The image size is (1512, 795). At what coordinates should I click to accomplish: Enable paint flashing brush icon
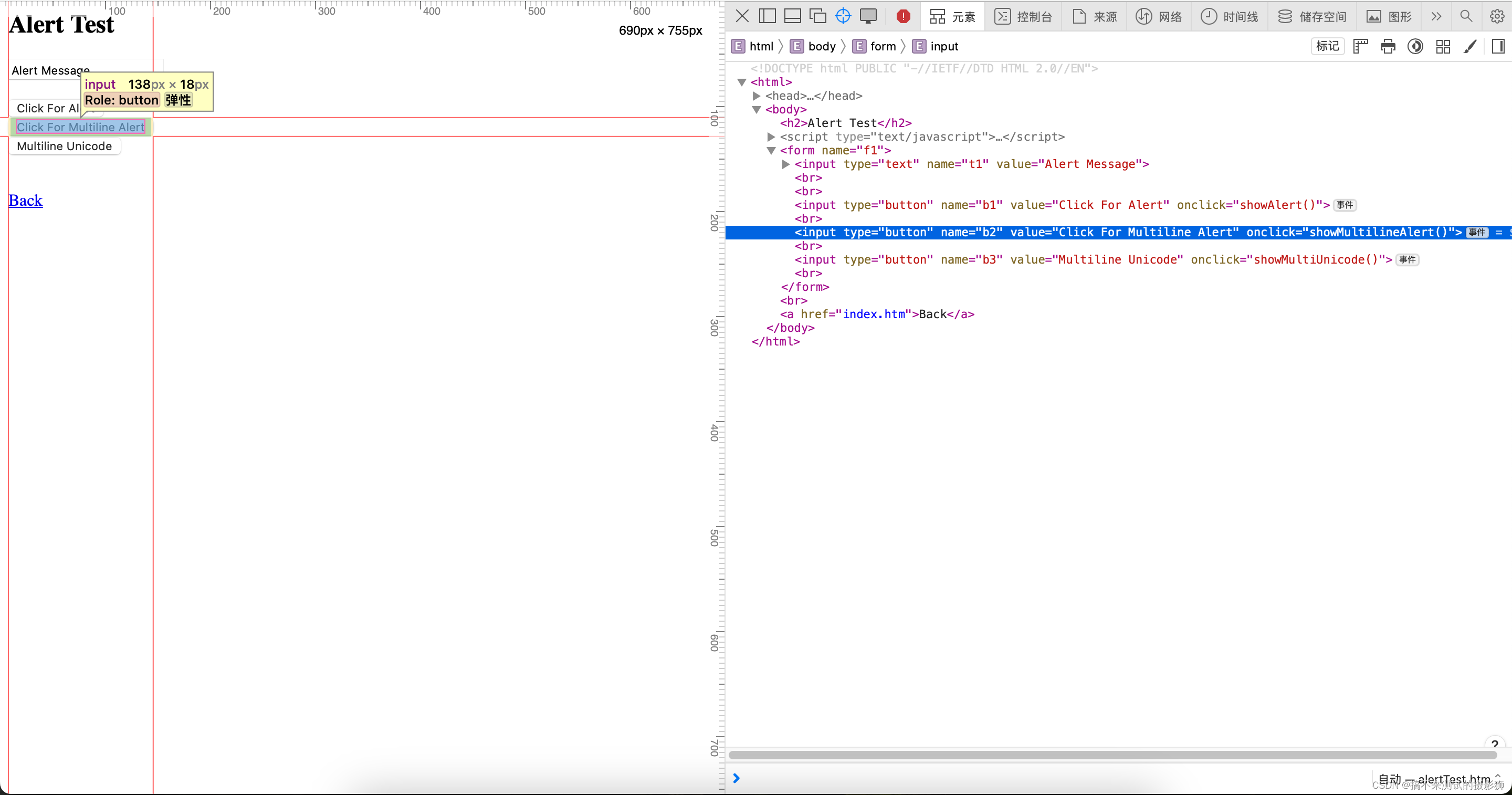[1470, 46]
